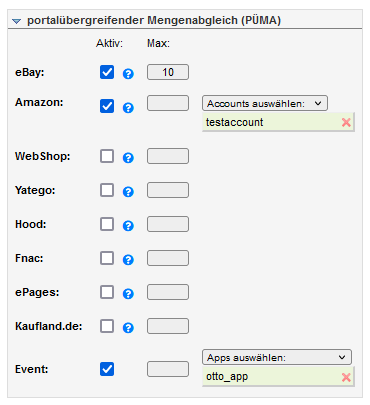
Task: Select the Amazon Max input field
Action: click(168, 103)
